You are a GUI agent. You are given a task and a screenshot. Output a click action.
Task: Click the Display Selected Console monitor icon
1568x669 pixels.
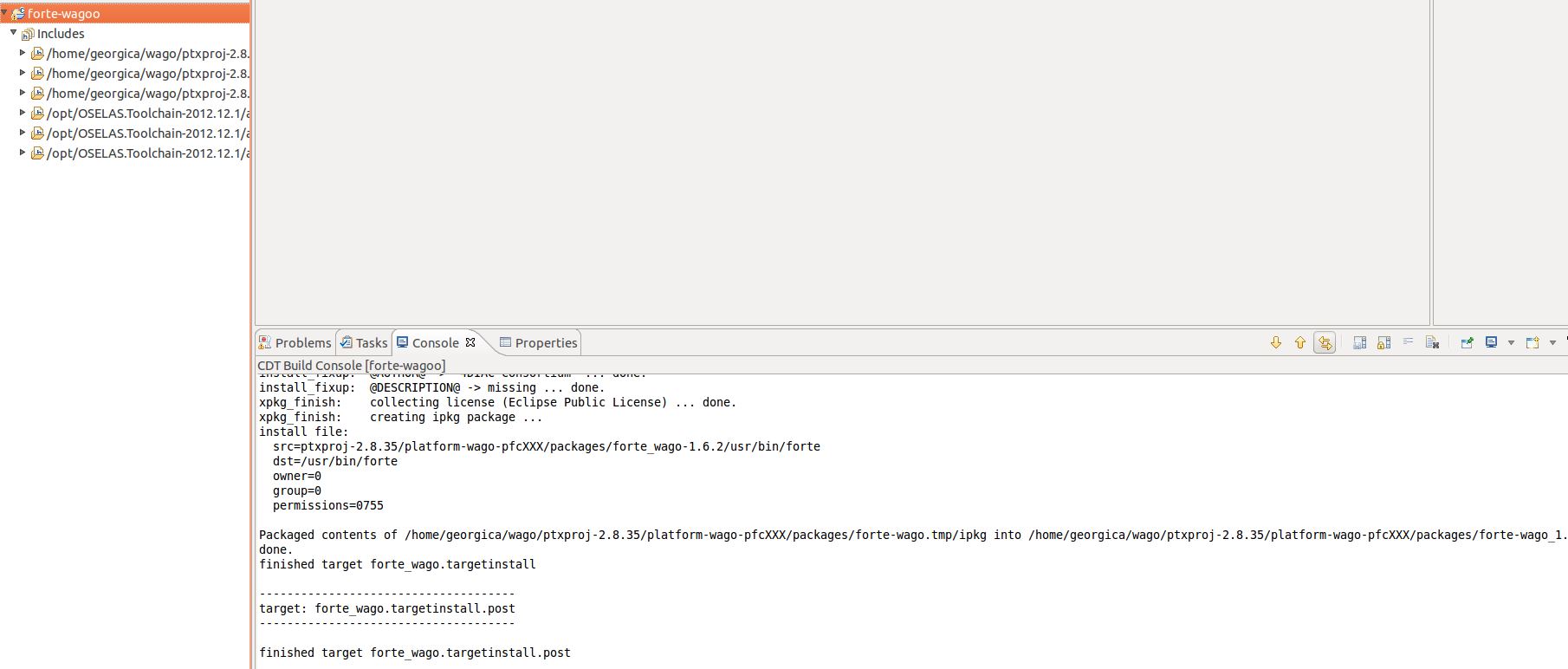1491,343
